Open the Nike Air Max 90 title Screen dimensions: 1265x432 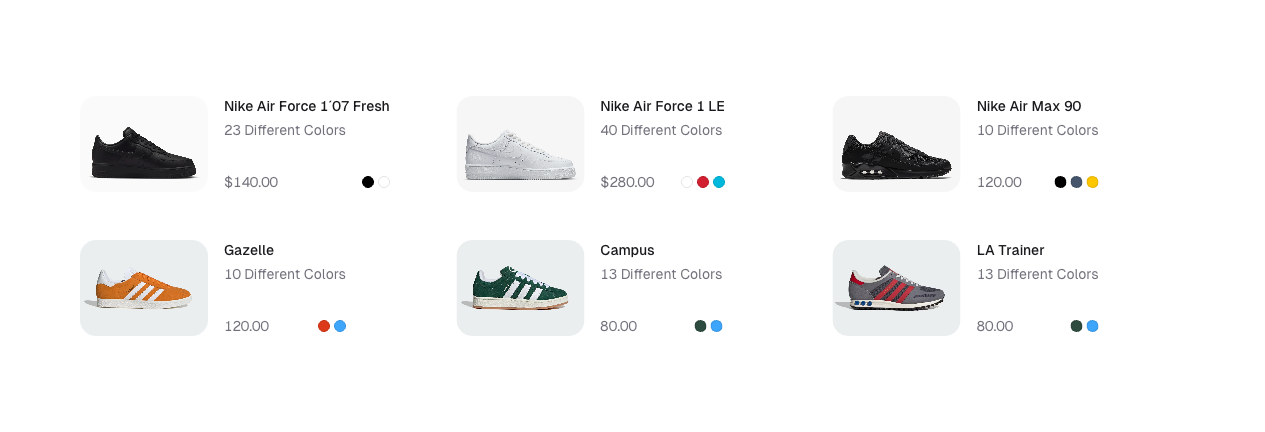[x=1028, y=106]
